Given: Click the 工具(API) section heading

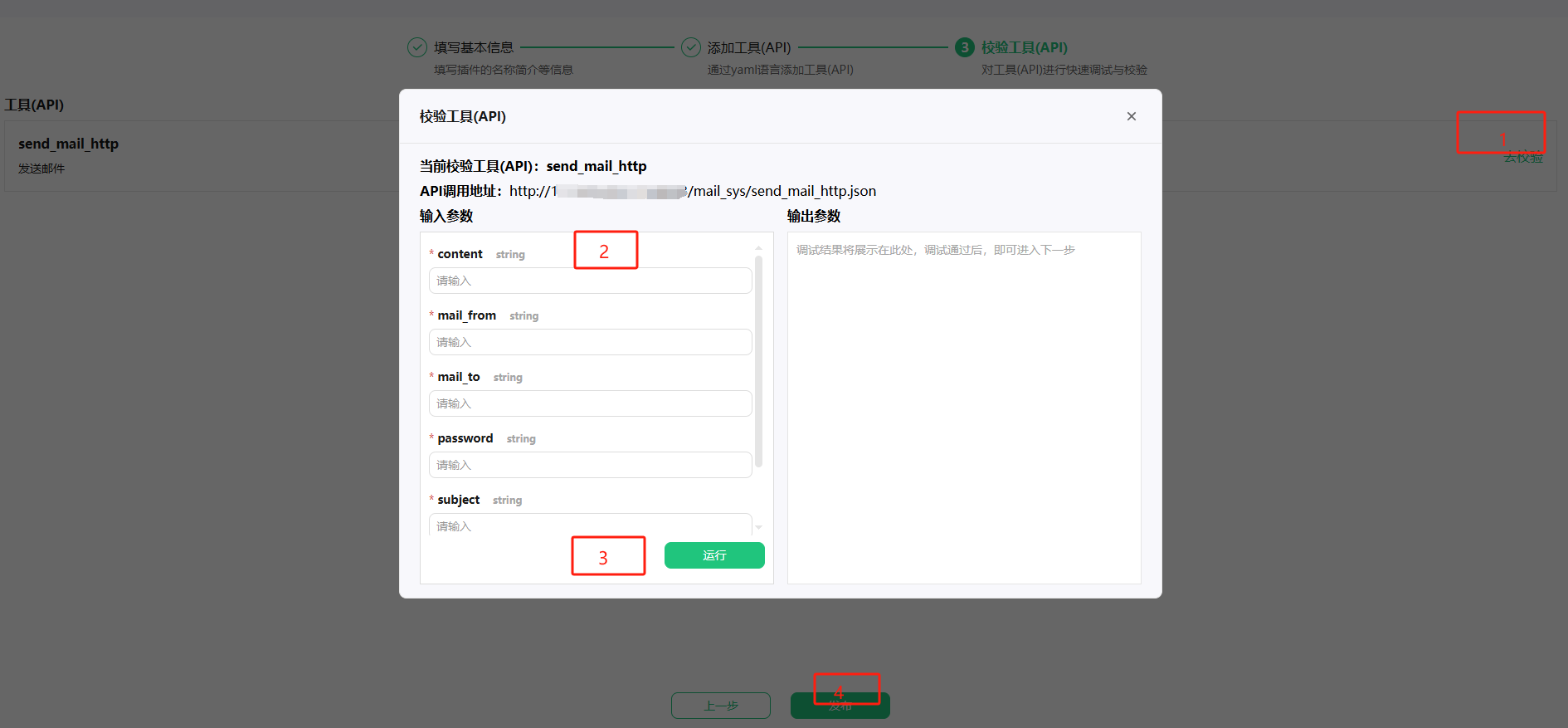Looking at the screenshot, I should (x=34, y=105).
